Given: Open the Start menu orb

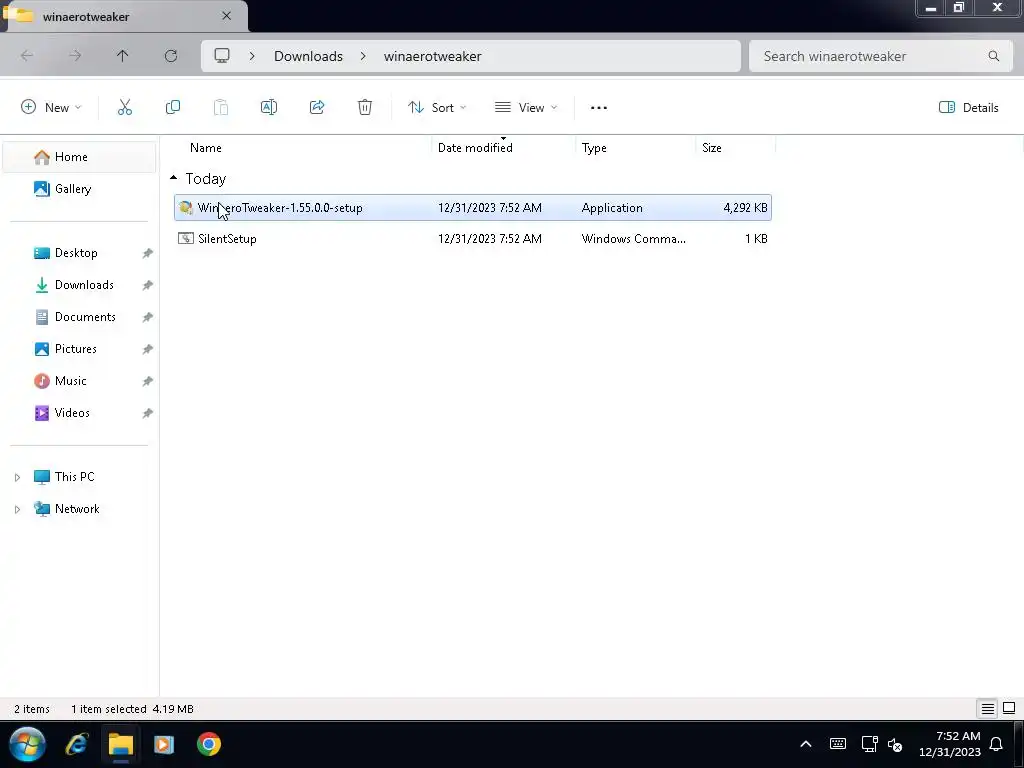Looking at the screenshot, I should point(27,744).
